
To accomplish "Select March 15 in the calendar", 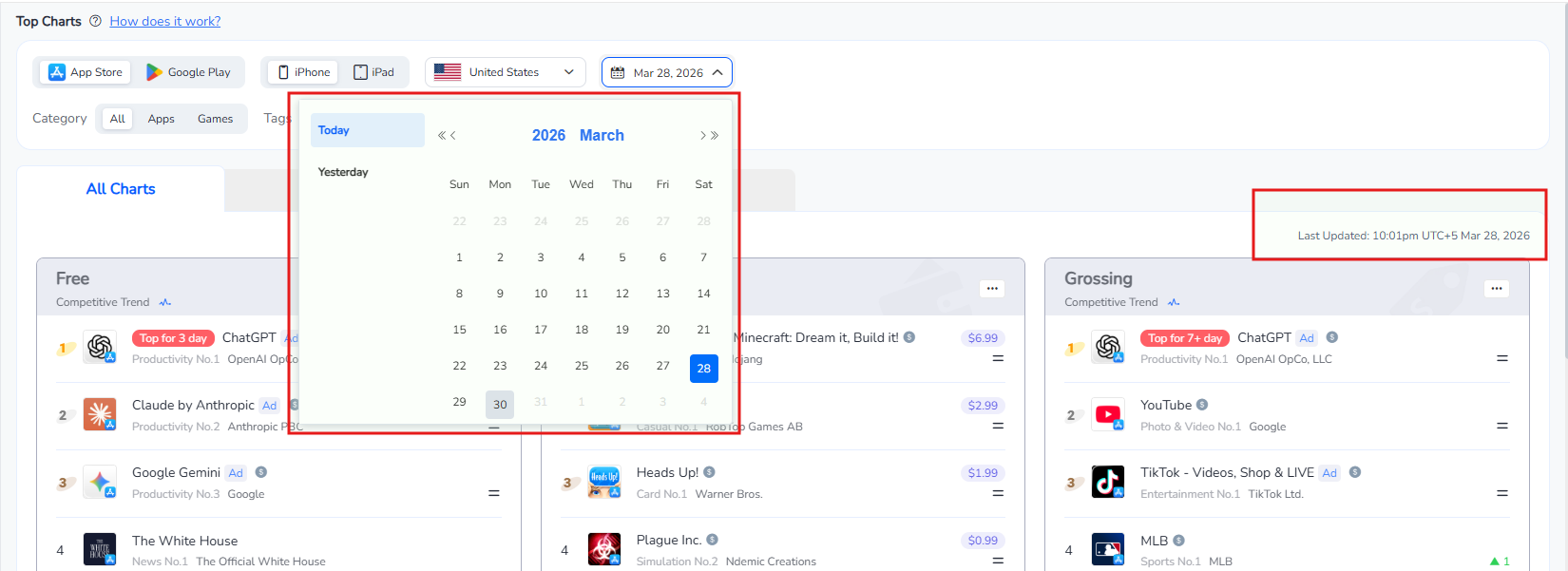I will tap(459, 330).
